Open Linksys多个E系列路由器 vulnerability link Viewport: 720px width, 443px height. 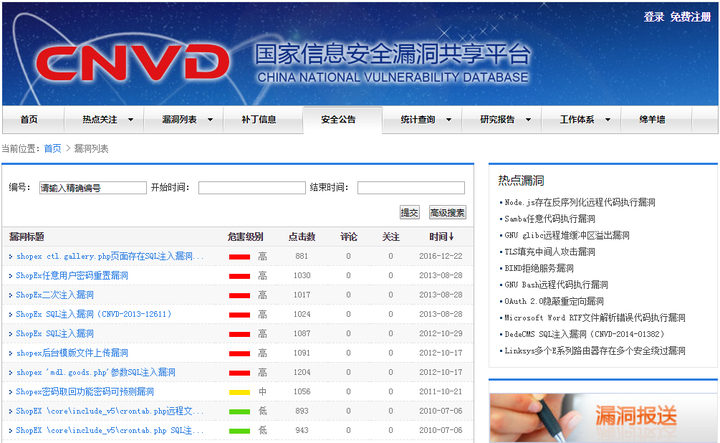click(595, 351)
